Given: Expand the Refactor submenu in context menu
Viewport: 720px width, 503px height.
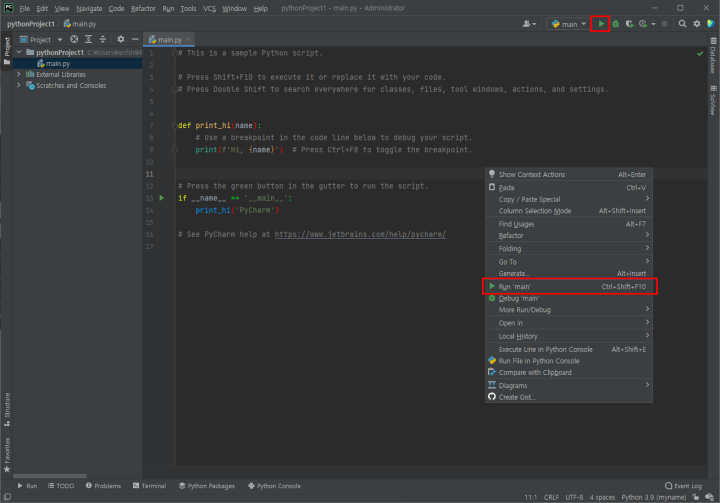Looking at the screenshot, I should (x=569, y=236).
